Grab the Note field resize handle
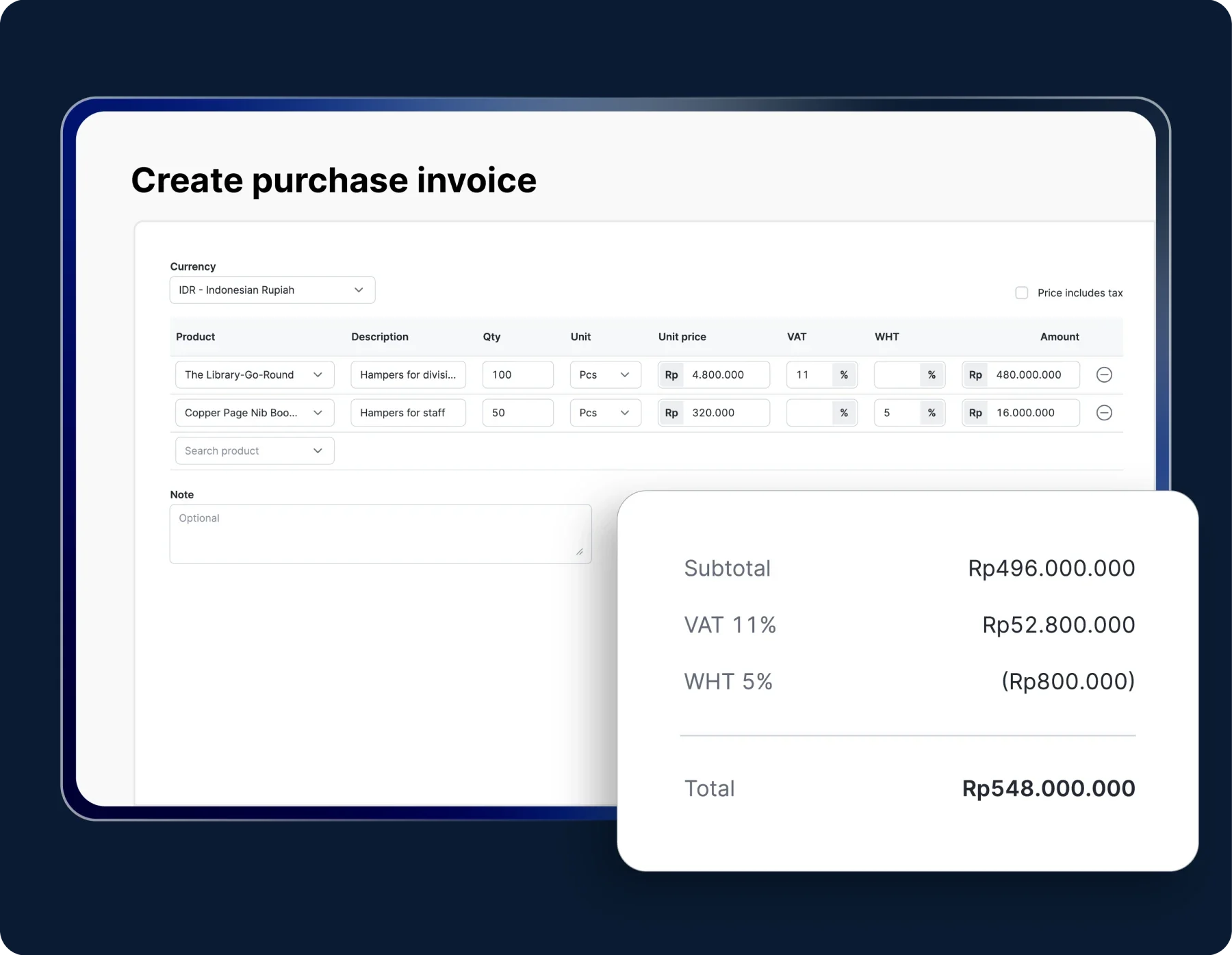This screenshot has width=1232, height=955. coord(580,552)
